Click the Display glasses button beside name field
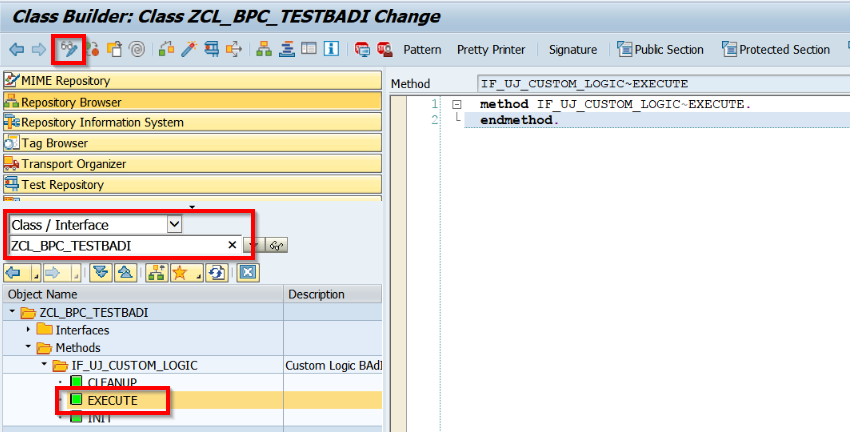Image resolution: width=850 pixels, height=432 pixels. pyautogui.click(x=276, y=246)
